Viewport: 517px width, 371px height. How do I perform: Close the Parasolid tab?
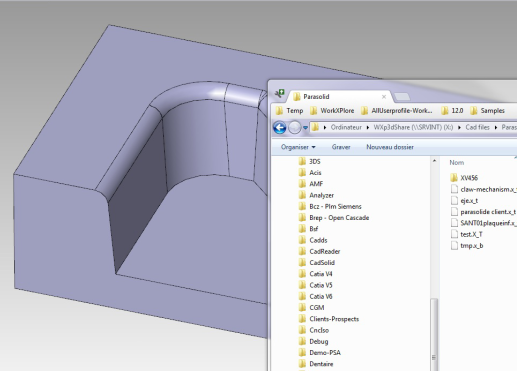(x=384, y=97)
